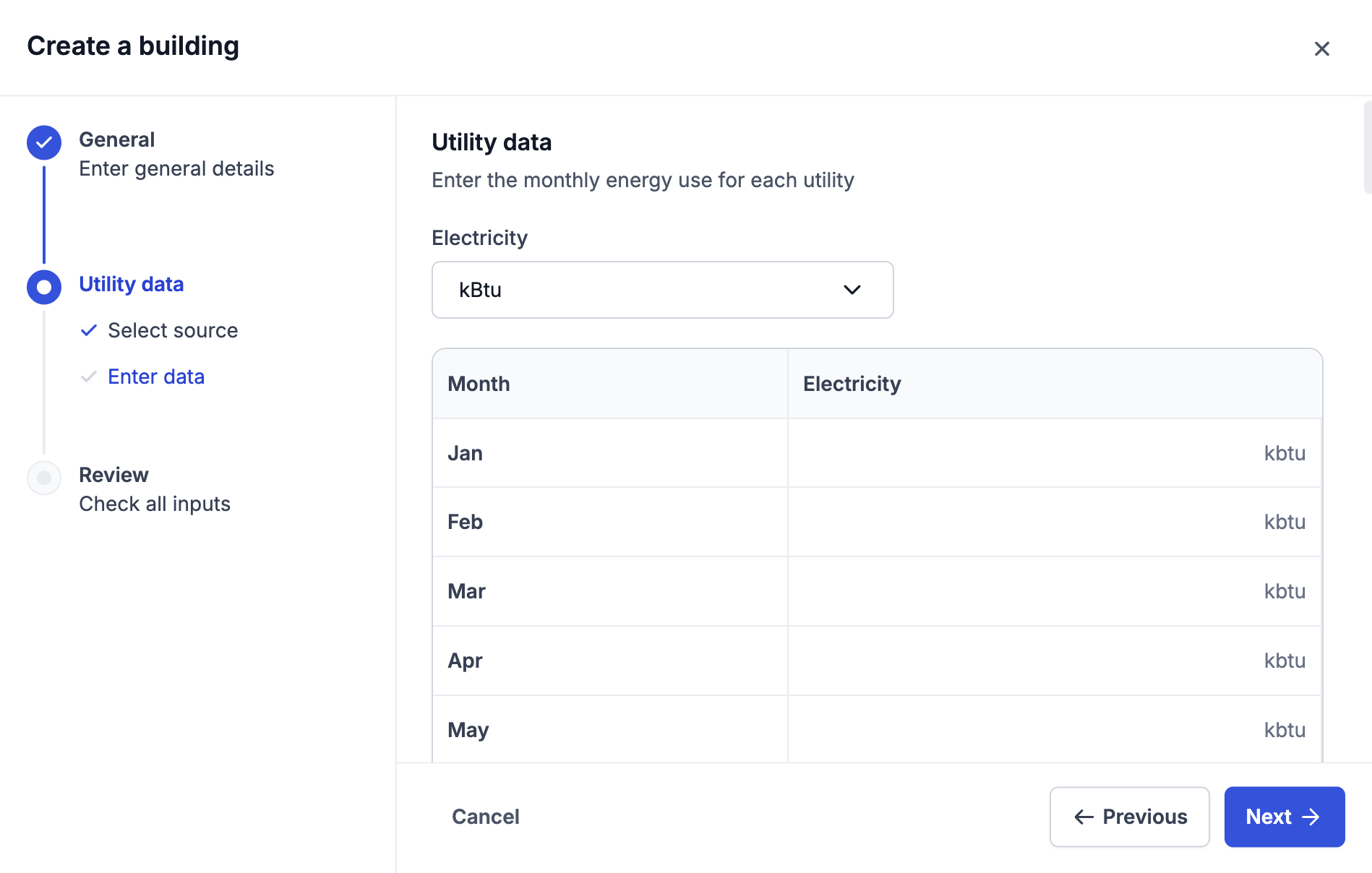The height and width of the screenshot is (873, 1372).
Task: Select the Enter data sub-step
Action: click(156, 377)
